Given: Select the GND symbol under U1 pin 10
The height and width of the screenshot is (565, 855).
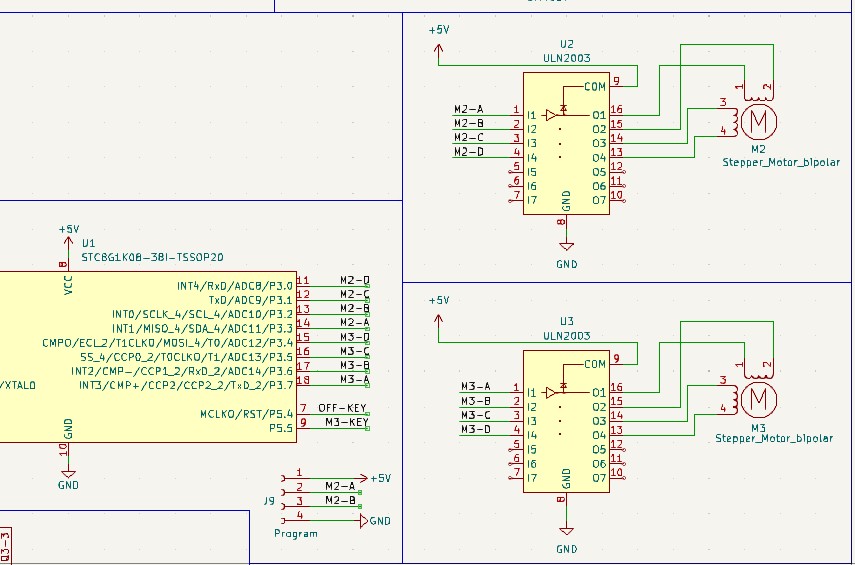Looking at the screenshot, I should [x=68, y=471].
